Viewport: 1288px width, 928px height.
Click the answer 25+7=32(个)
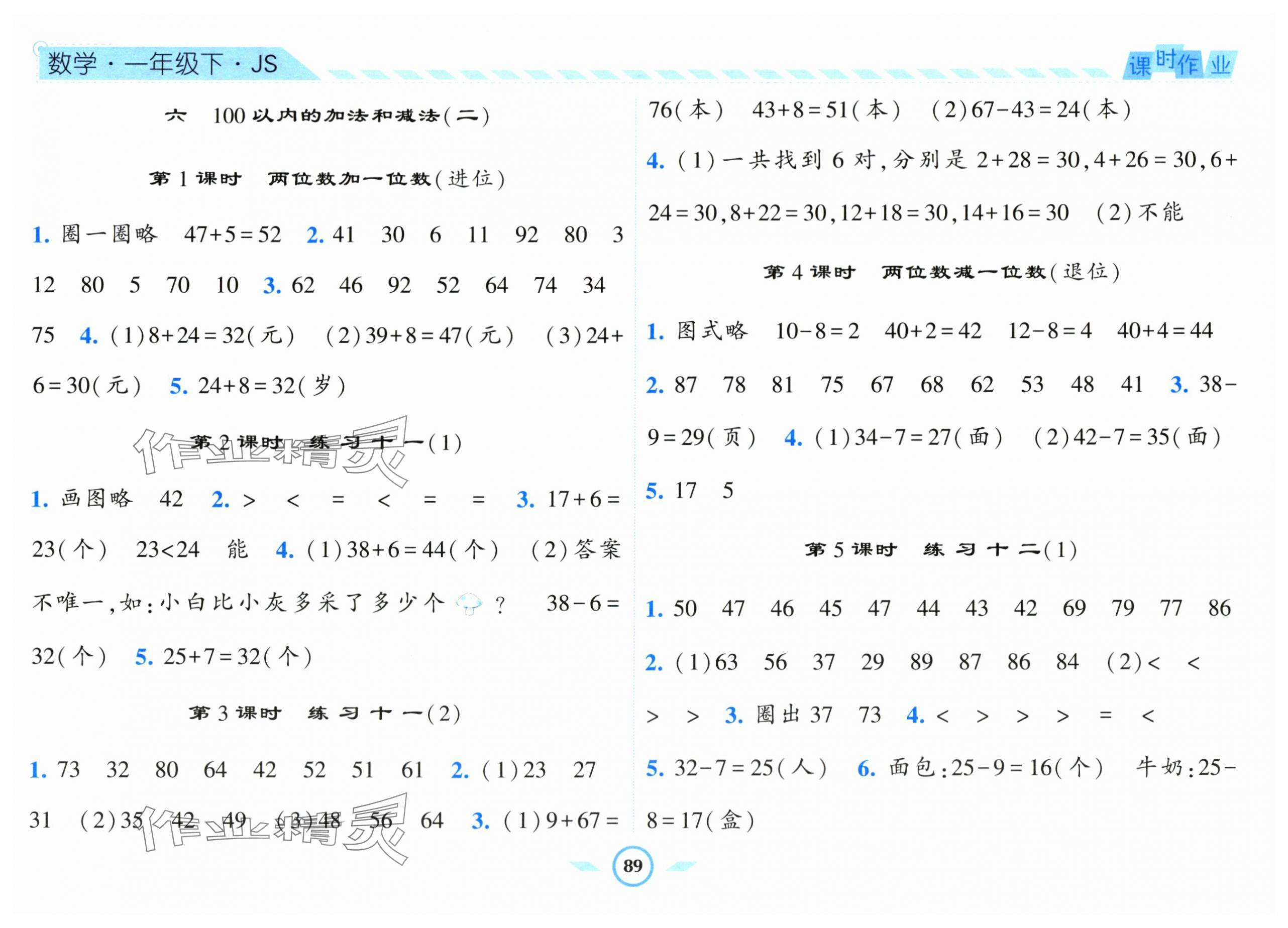click(x=238, y=657)
